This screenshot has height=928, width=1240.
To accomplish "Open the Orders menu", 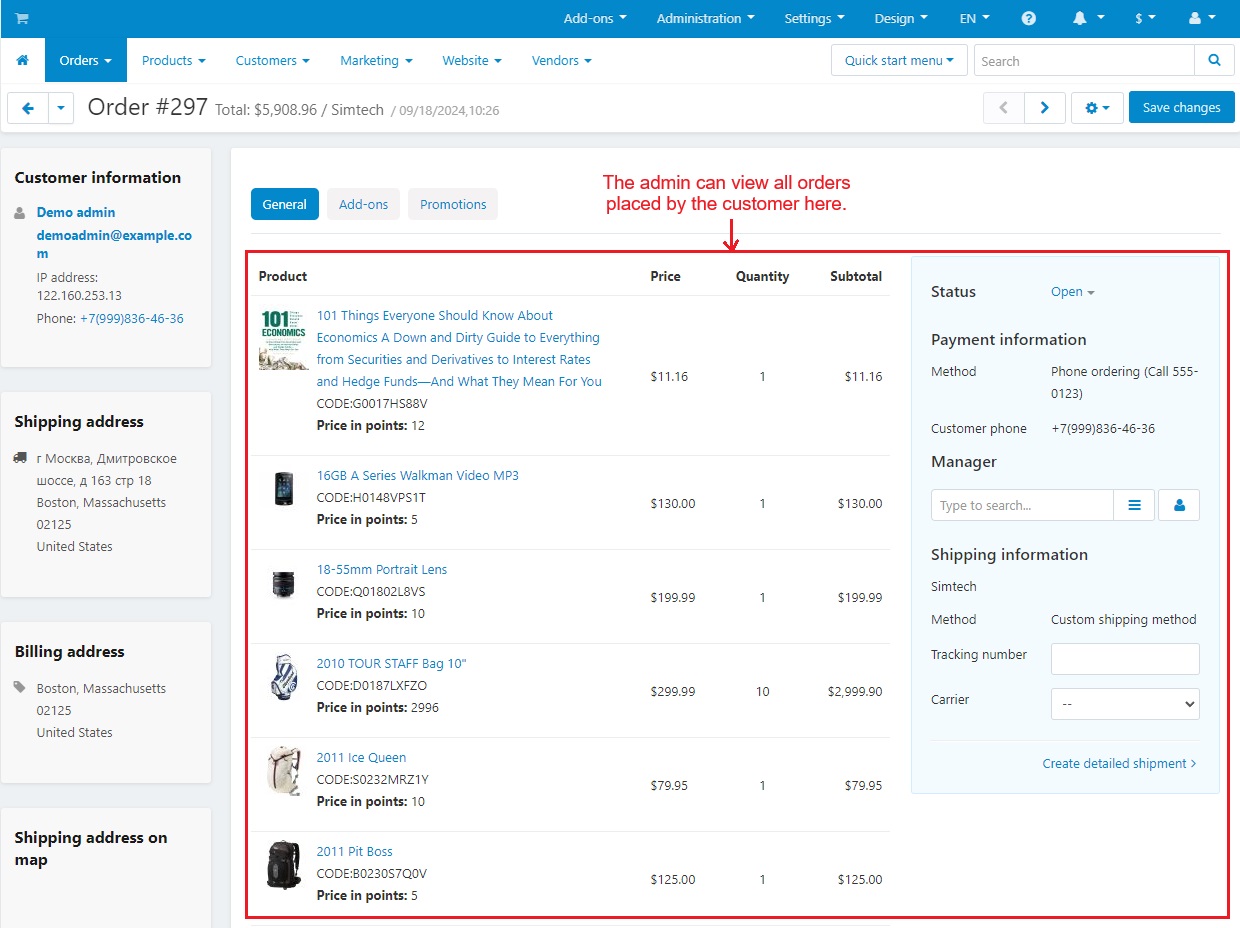I will [86, 61].
